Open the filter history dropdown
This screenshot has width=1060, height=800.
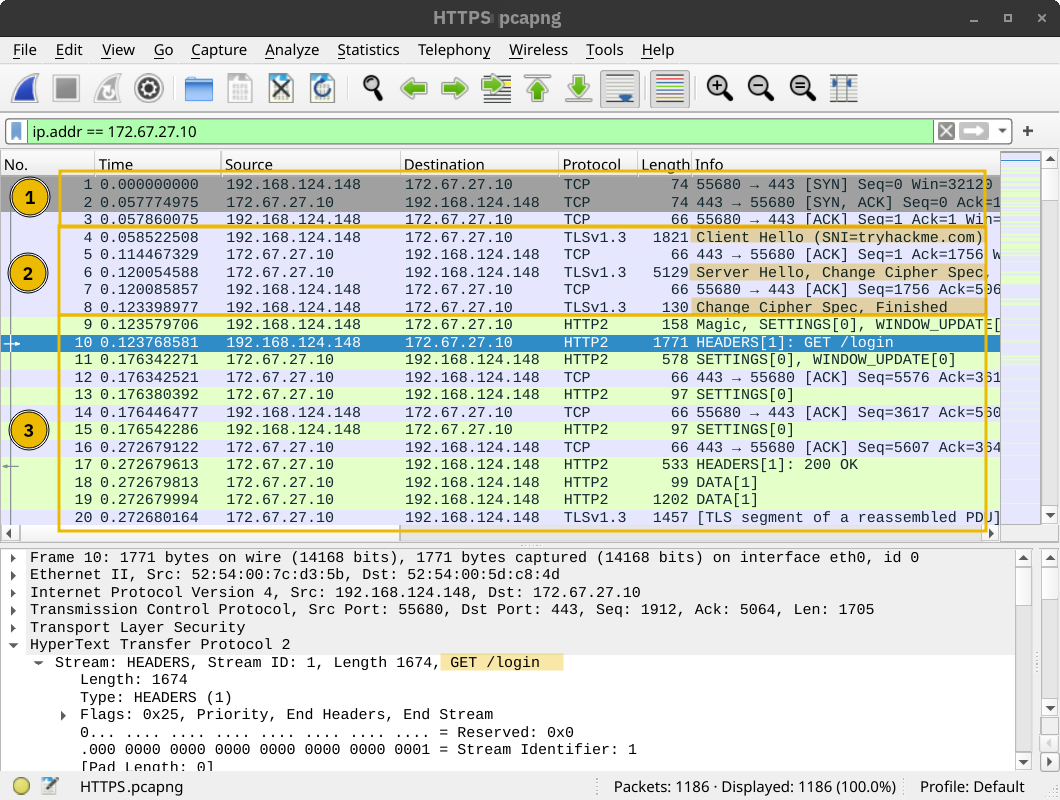coord(1003,131)
